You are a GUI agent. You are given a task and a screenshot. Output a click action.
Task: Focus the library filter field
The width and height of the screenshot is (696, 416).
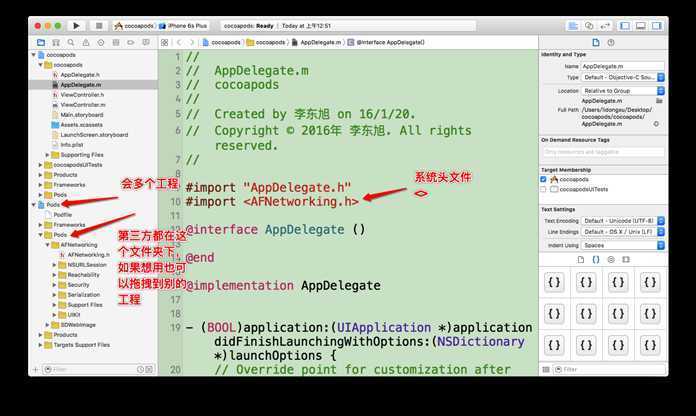tap(609, 369)
